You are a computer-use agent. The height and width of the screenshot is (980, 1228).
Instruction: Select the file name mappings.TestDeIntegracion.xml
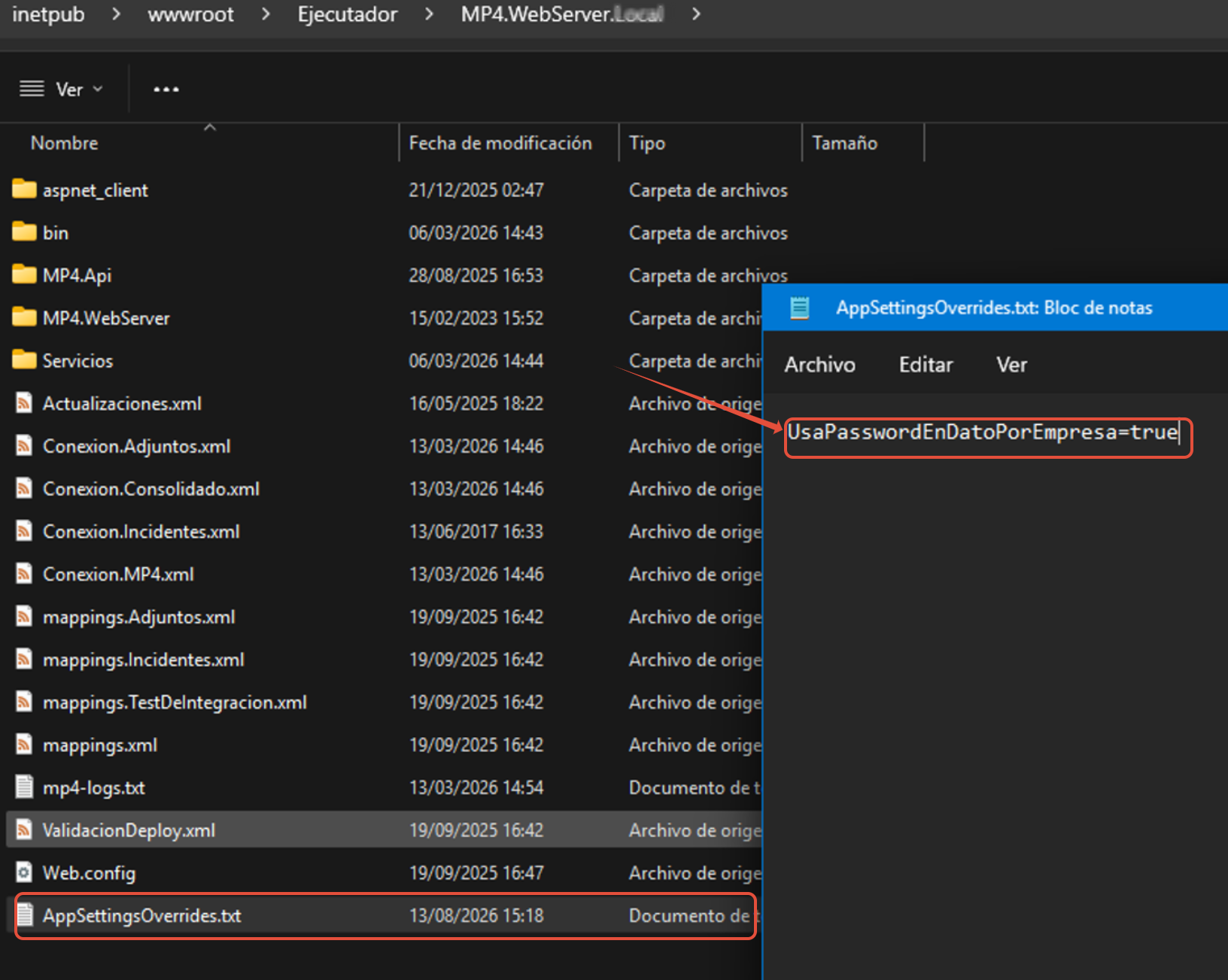click(x=175, y=702)
